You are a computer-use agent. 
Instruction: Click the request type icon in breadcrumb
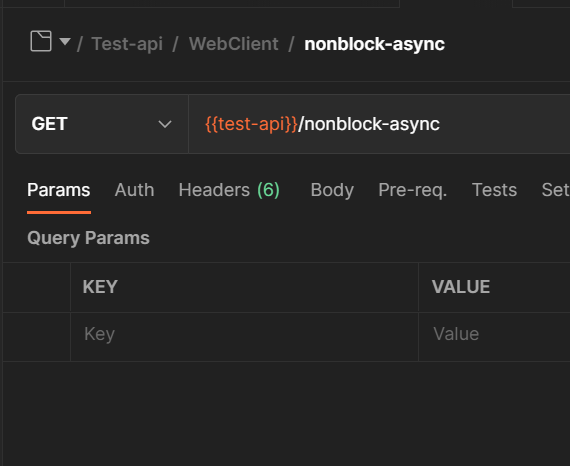[41, 41]
